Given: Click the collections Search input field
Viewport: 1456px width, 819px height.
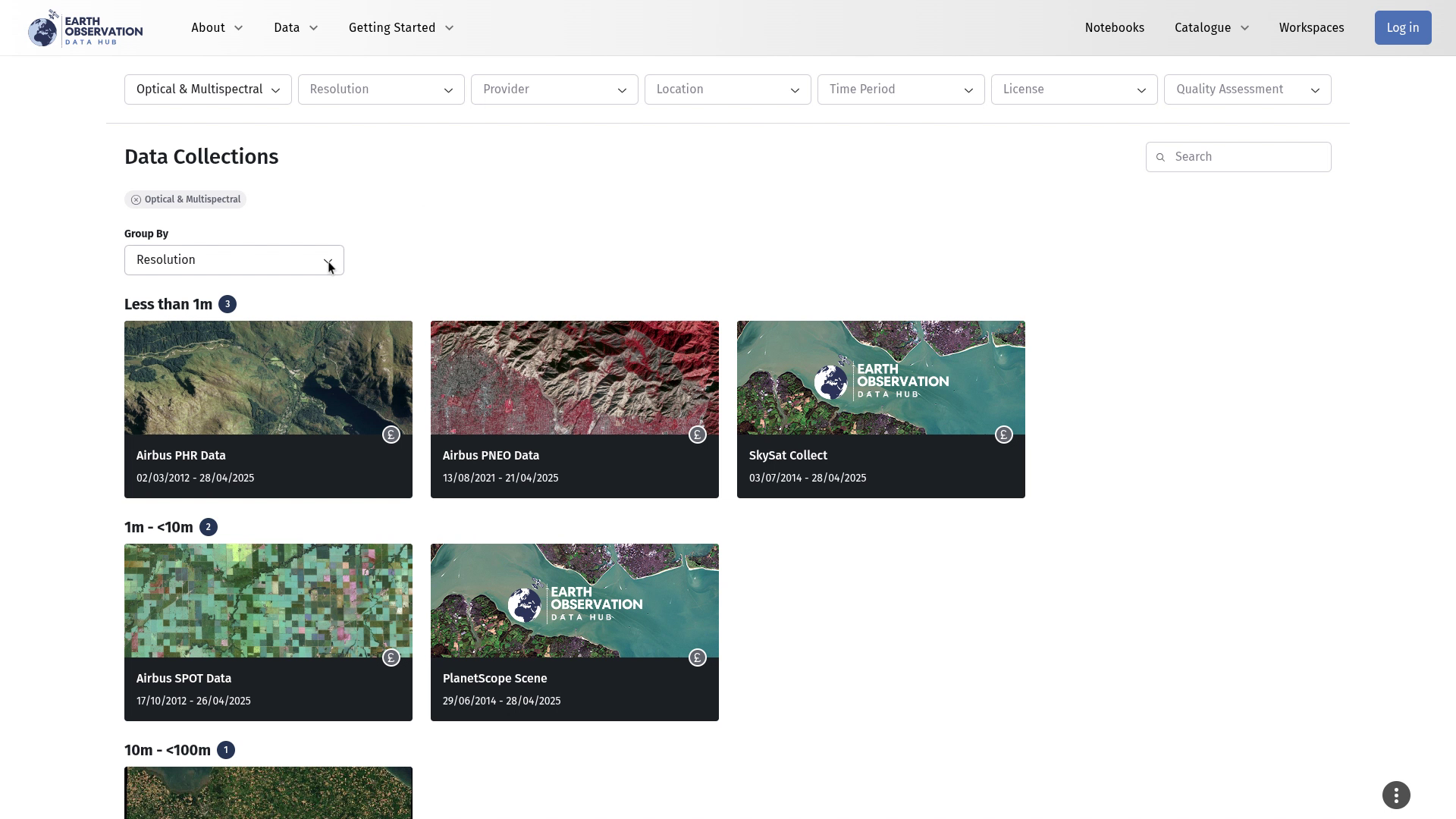Looking at the screenshot, I should (1247, 157).
